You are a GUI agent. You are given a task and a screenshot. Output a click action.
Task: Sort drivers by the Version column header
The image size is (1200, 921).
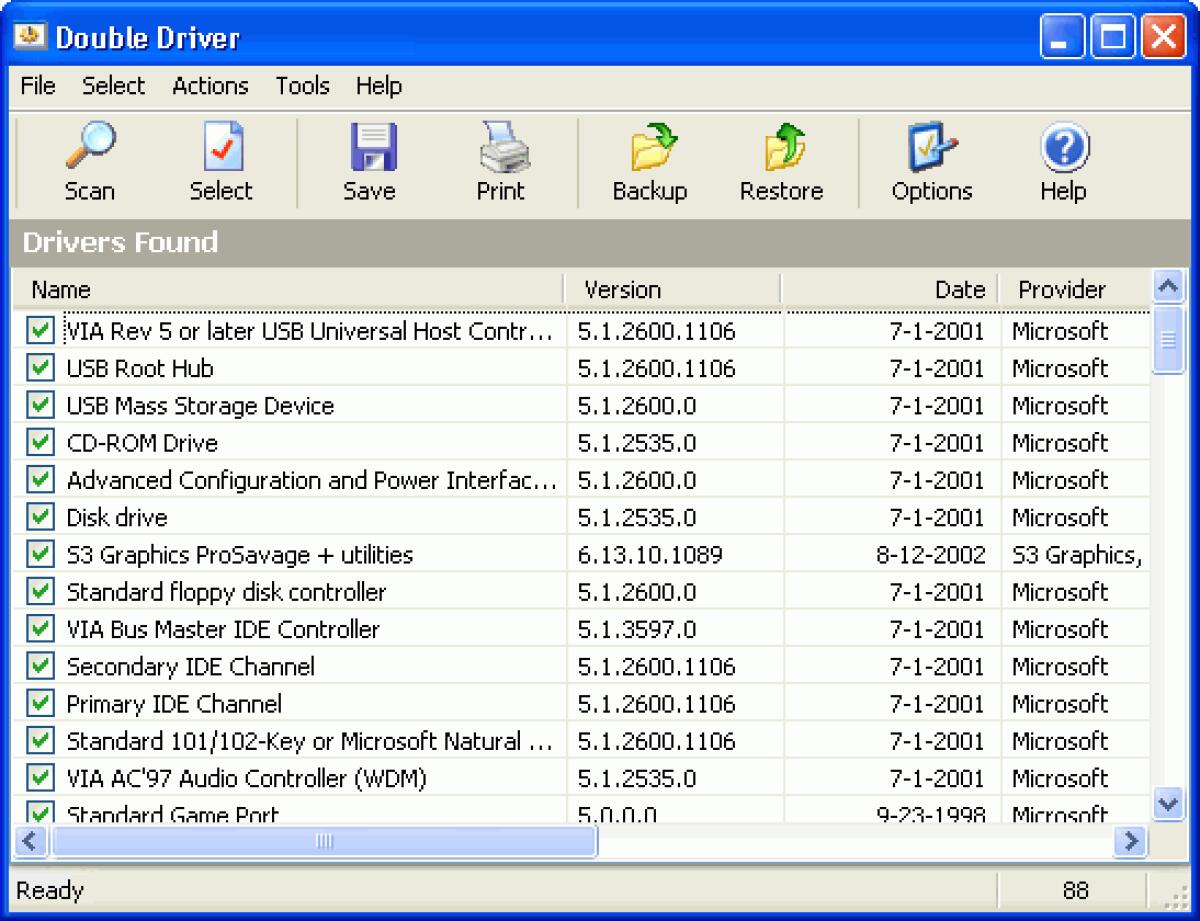pos(621,289)
